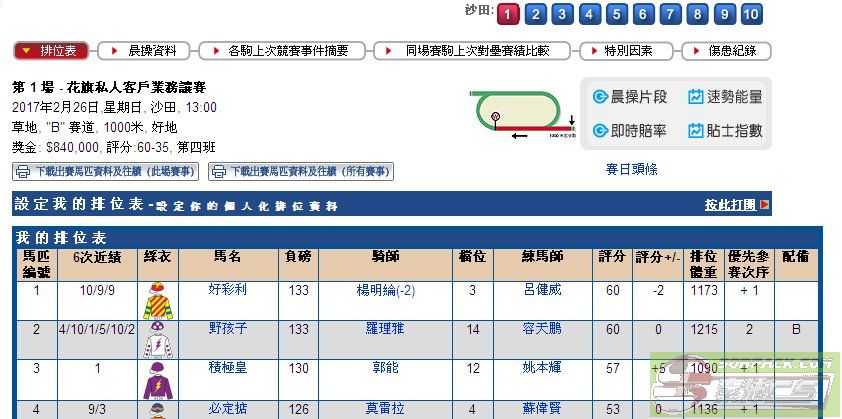Select race number 10

[x=751, y=14]
